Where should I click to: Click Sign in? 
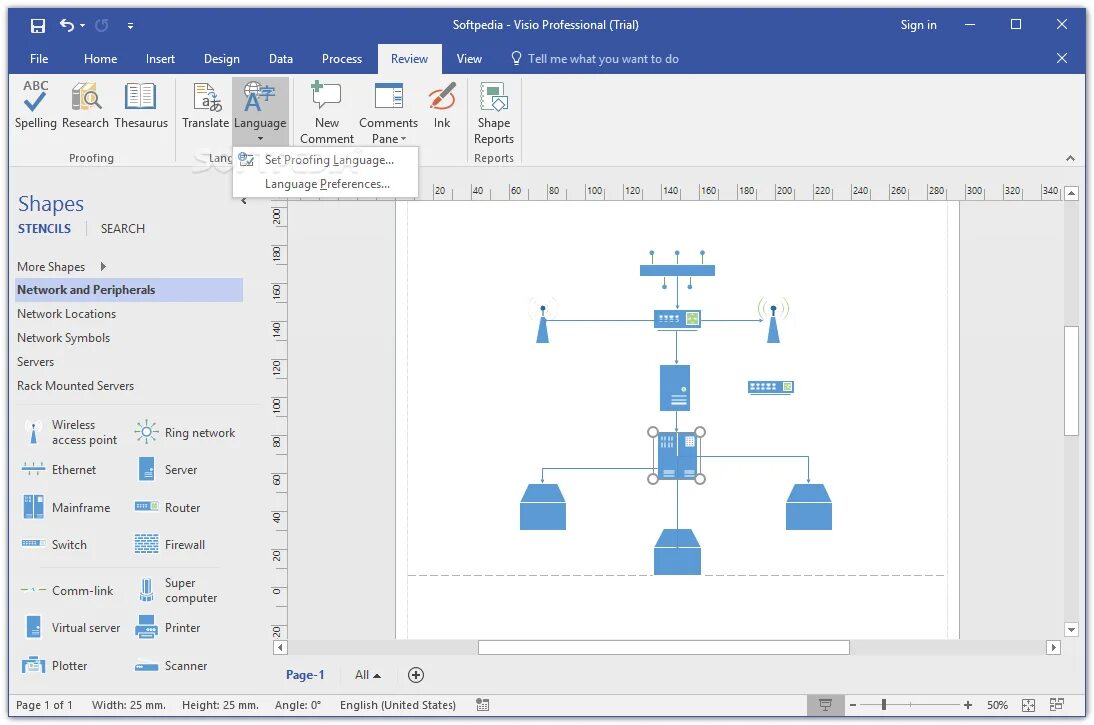tap(918, 25)
